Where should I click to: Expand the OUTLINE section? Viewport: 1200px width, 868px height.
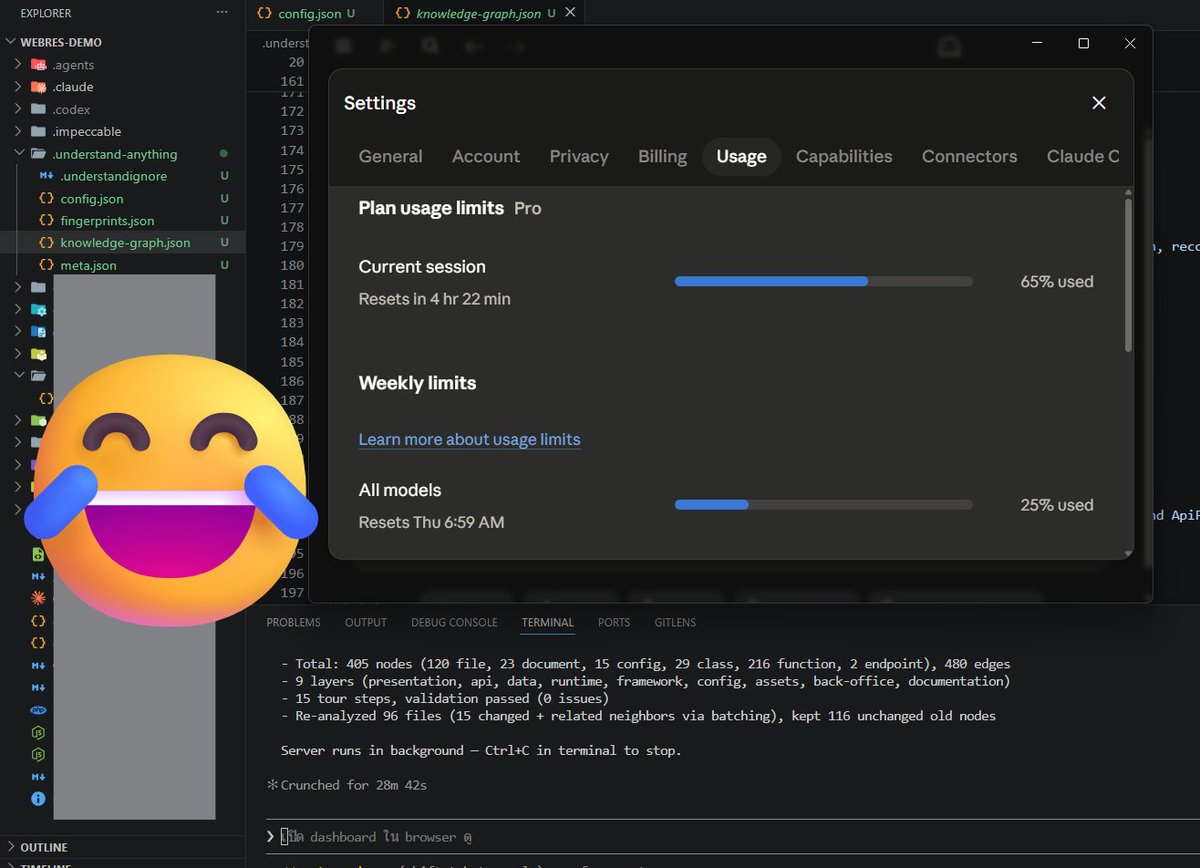coord(11,847)
